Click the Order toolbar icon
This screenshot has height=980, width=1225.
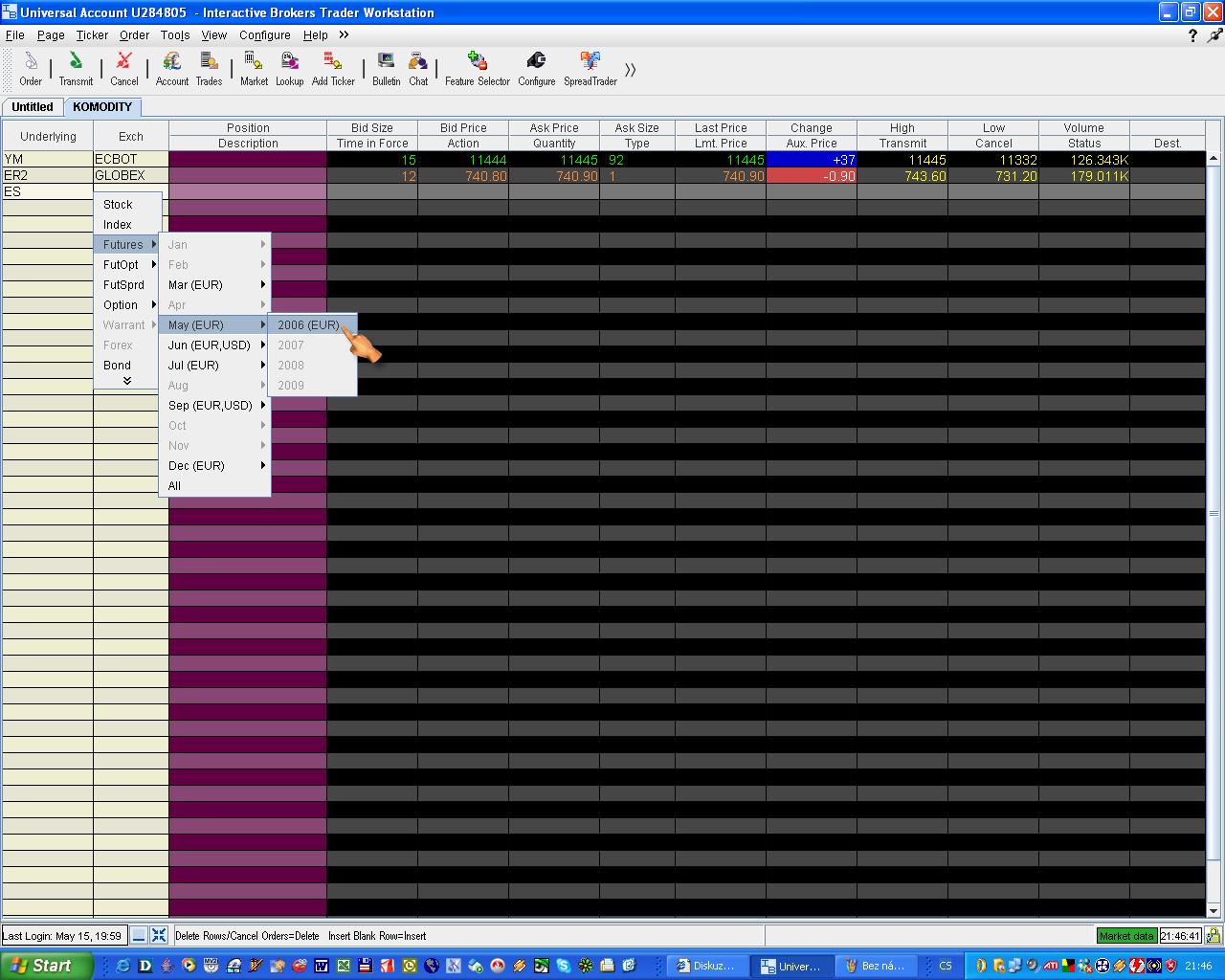(x=31, y=69)
